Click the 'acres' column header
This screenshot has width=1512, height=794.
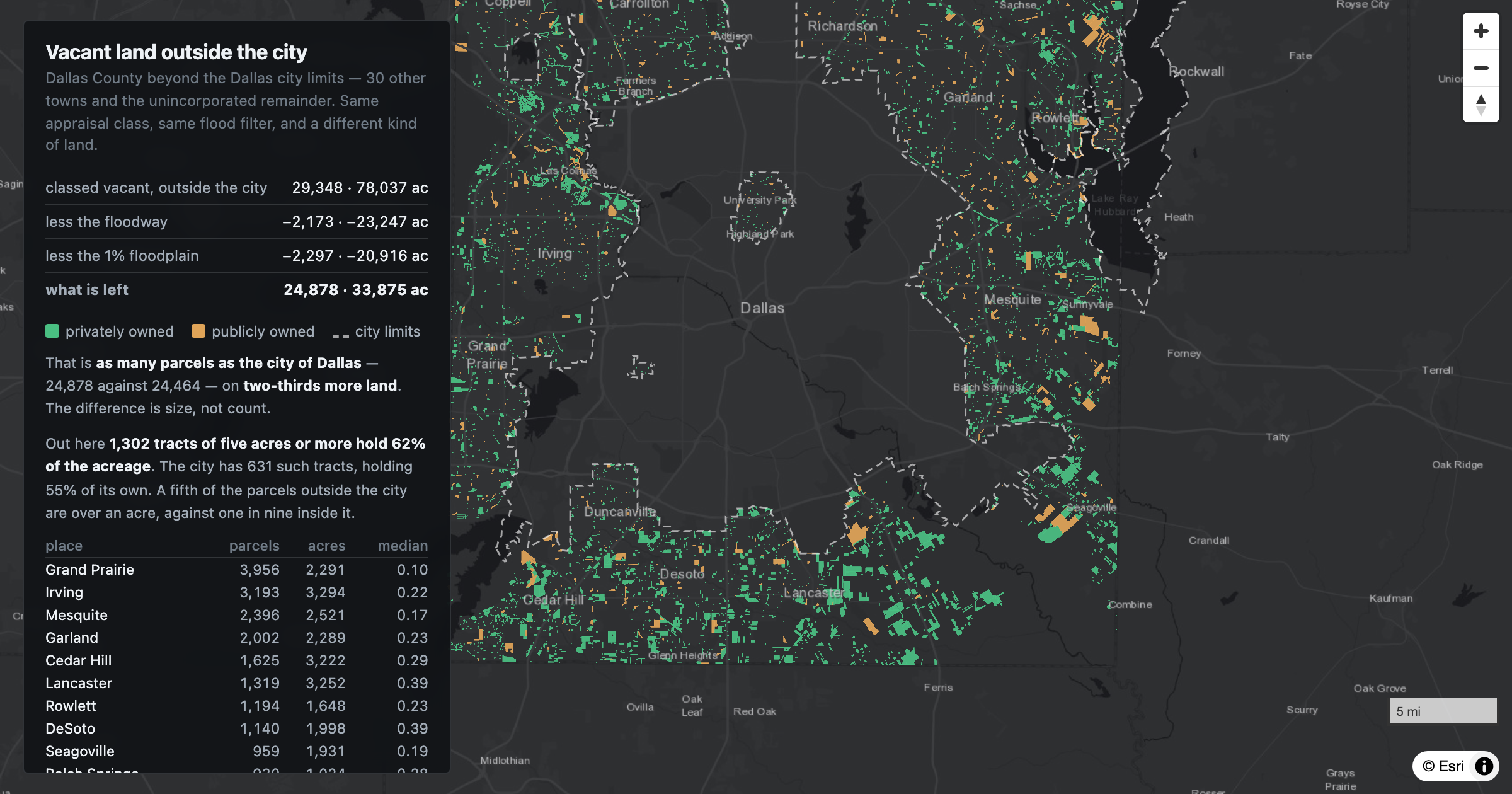326,546
